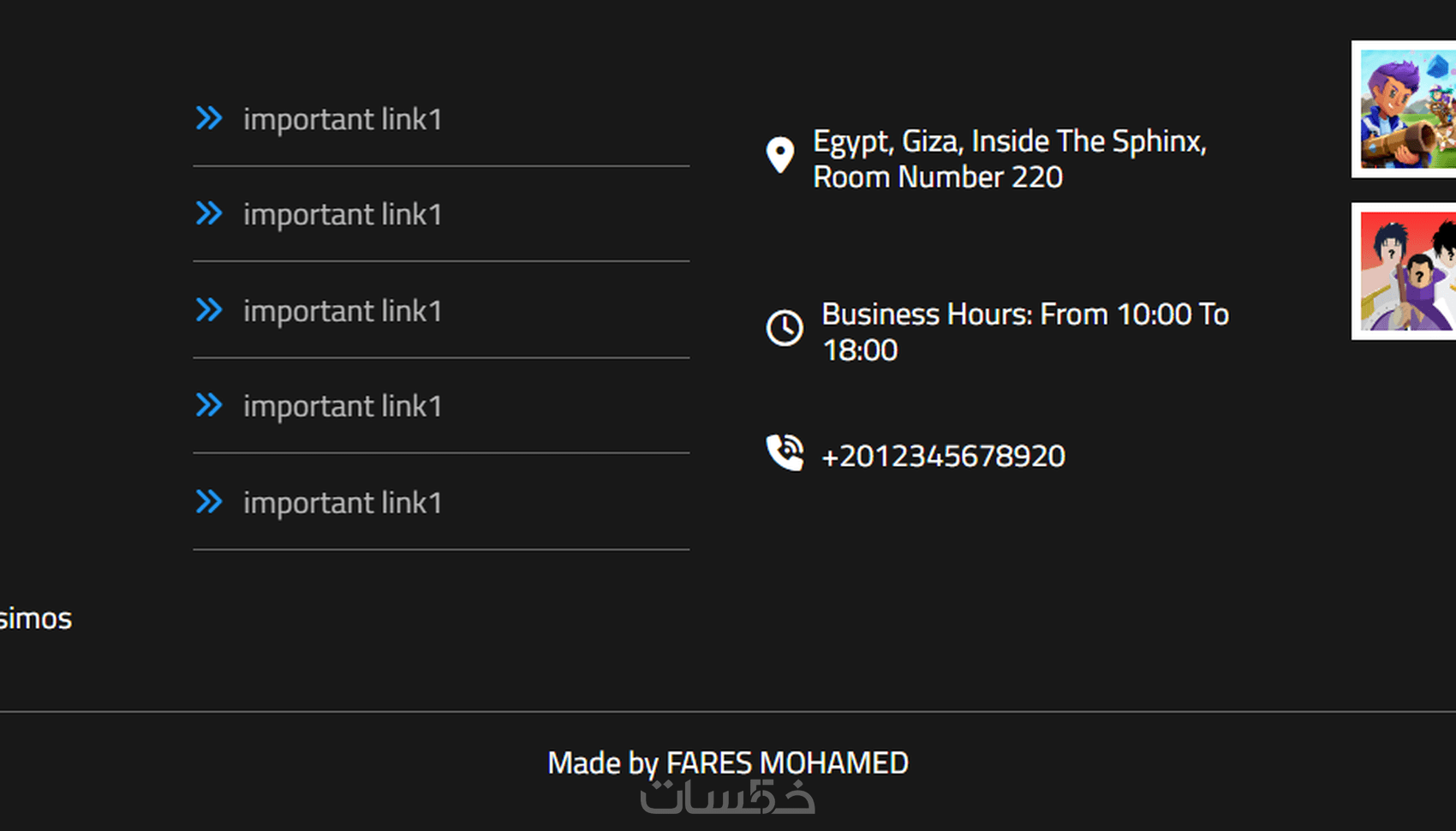Open the last important link1 text link
Screen dimensions: 1456x831
343,503
